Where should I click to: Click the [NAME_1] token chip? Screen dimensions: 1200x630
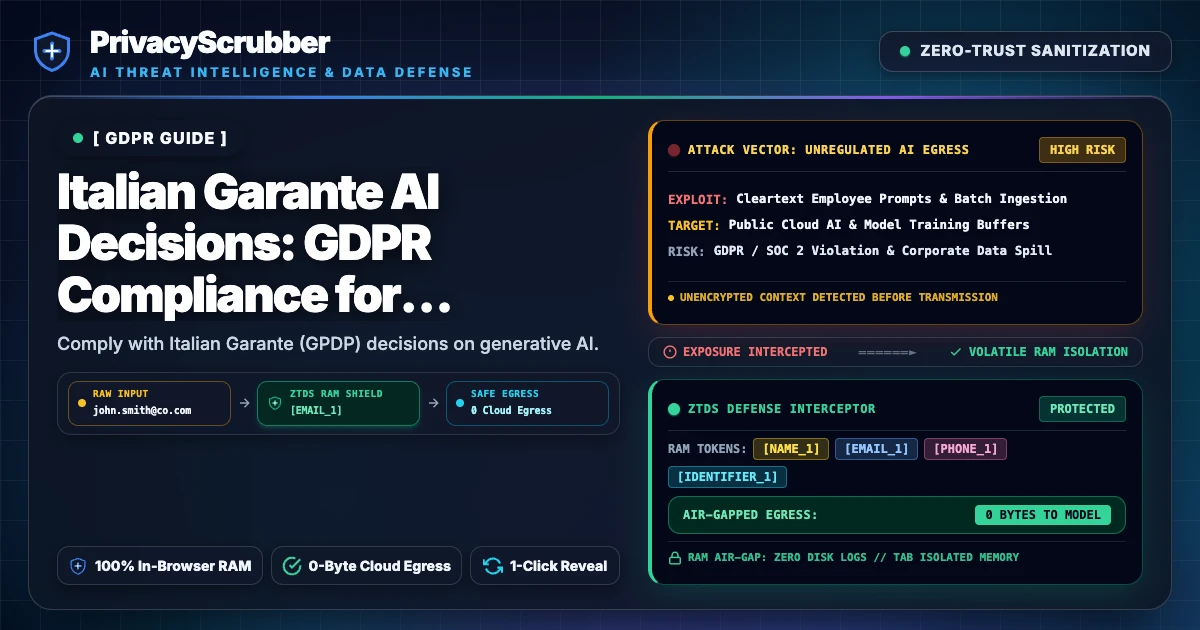tap(791, 449)
